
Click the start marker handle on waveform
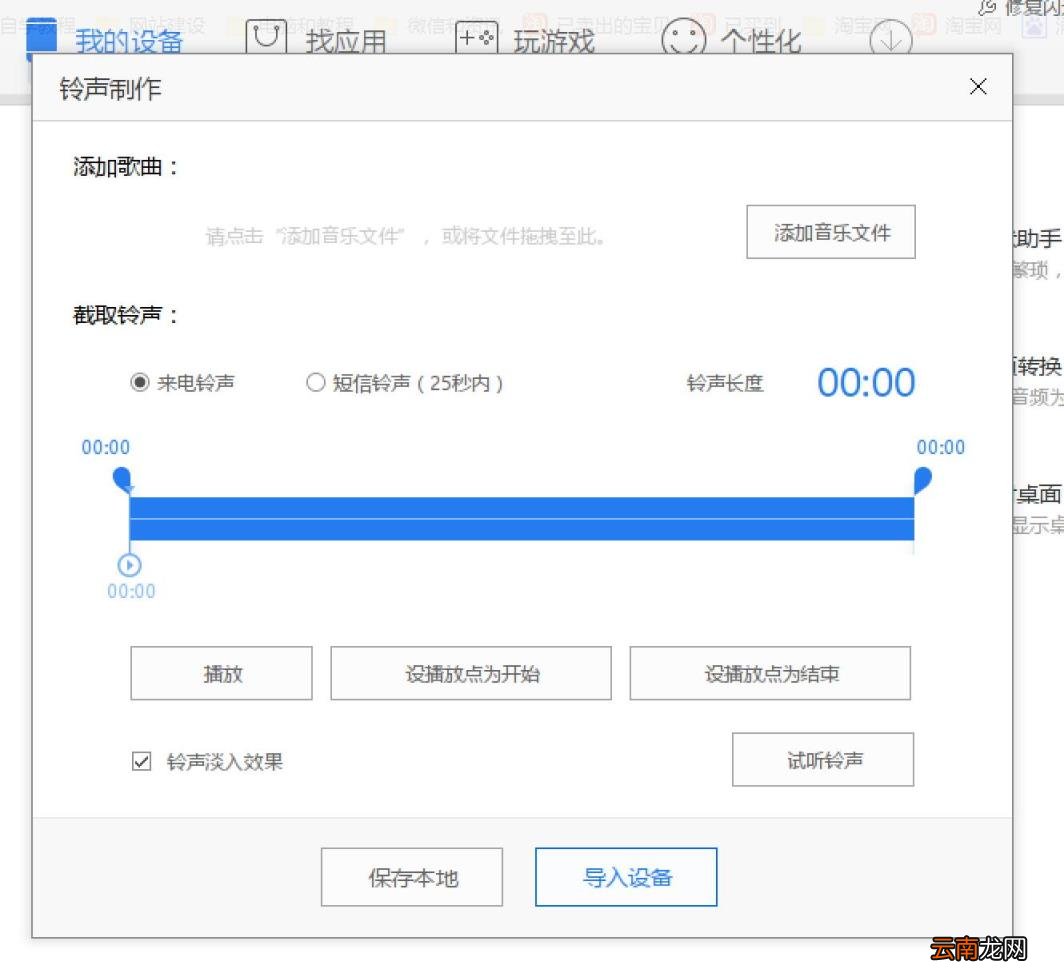[x=122, y=478]
